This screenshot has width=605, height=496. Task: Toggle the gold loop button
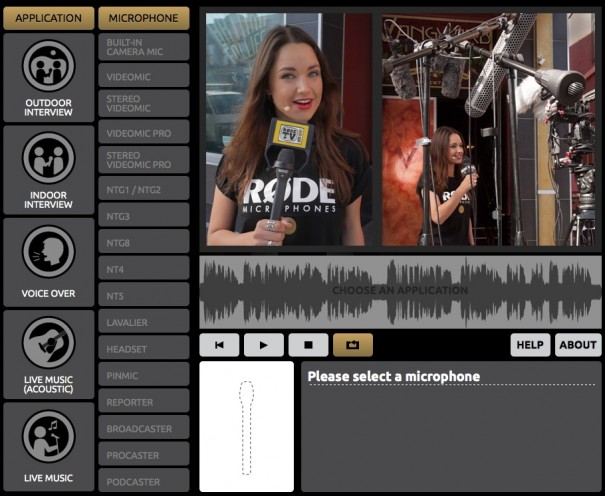(x=353, y=345)
